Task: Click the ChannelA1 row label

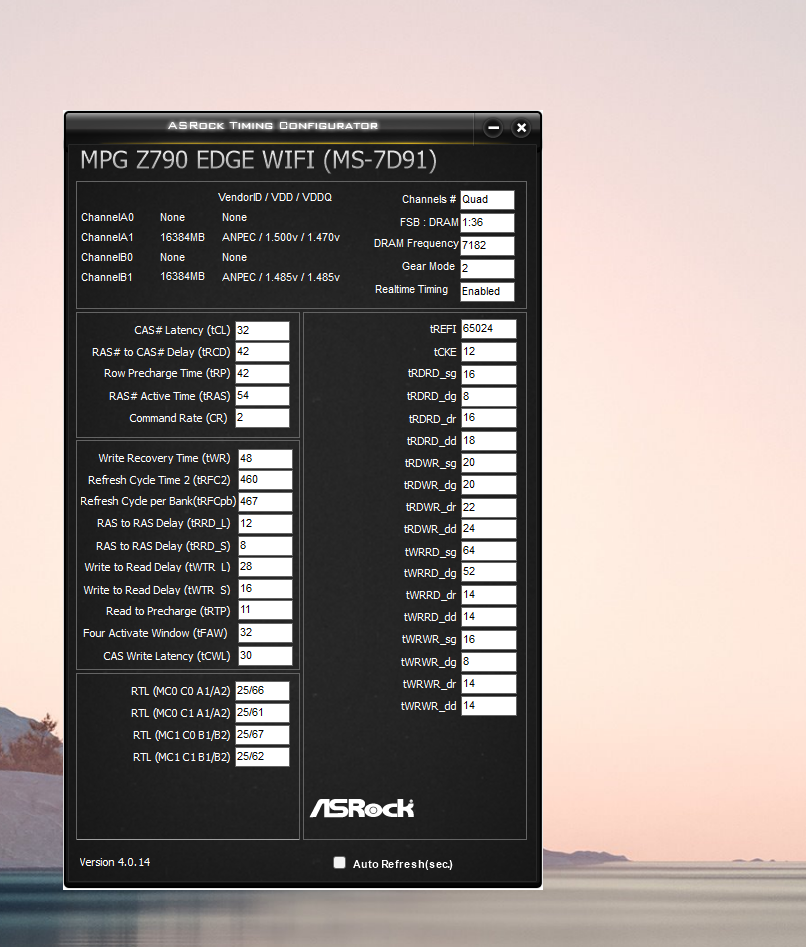Action: coord(107,237)
